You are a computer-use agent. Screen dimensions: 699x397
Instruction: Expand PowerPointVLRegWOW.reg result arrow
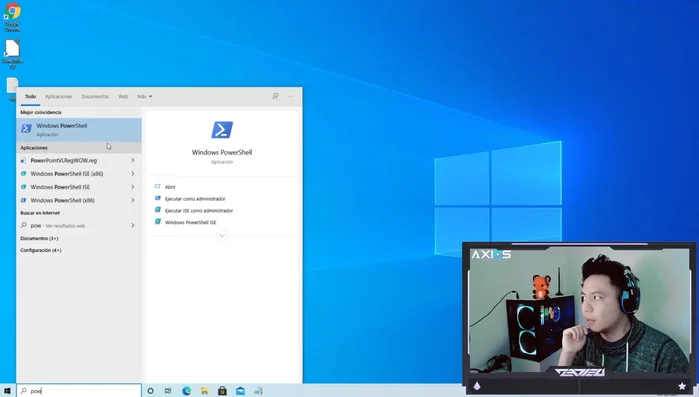(133, 160)
